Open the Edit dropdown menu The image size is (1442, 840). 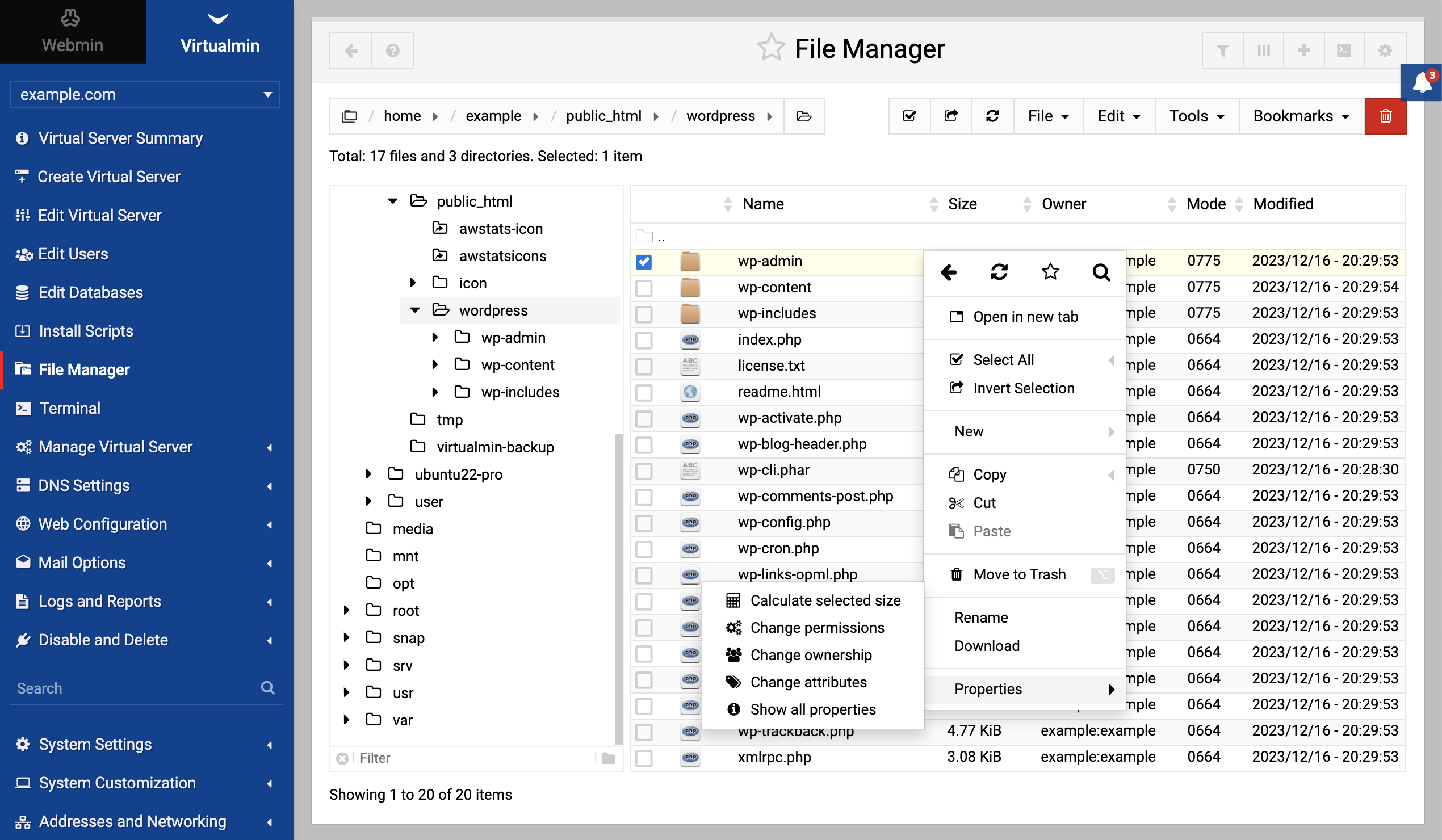point(1119,116)
